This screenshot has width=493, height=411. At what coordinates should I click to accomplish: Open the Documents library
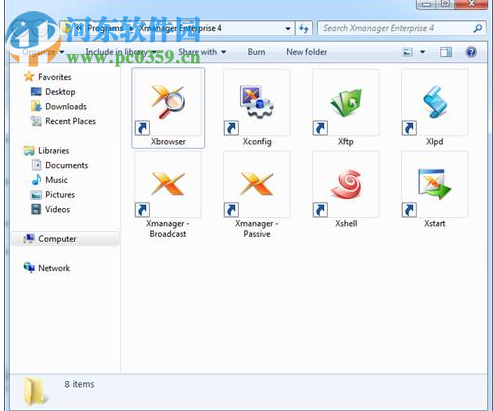pyautogui.click(x=59, y=165)
